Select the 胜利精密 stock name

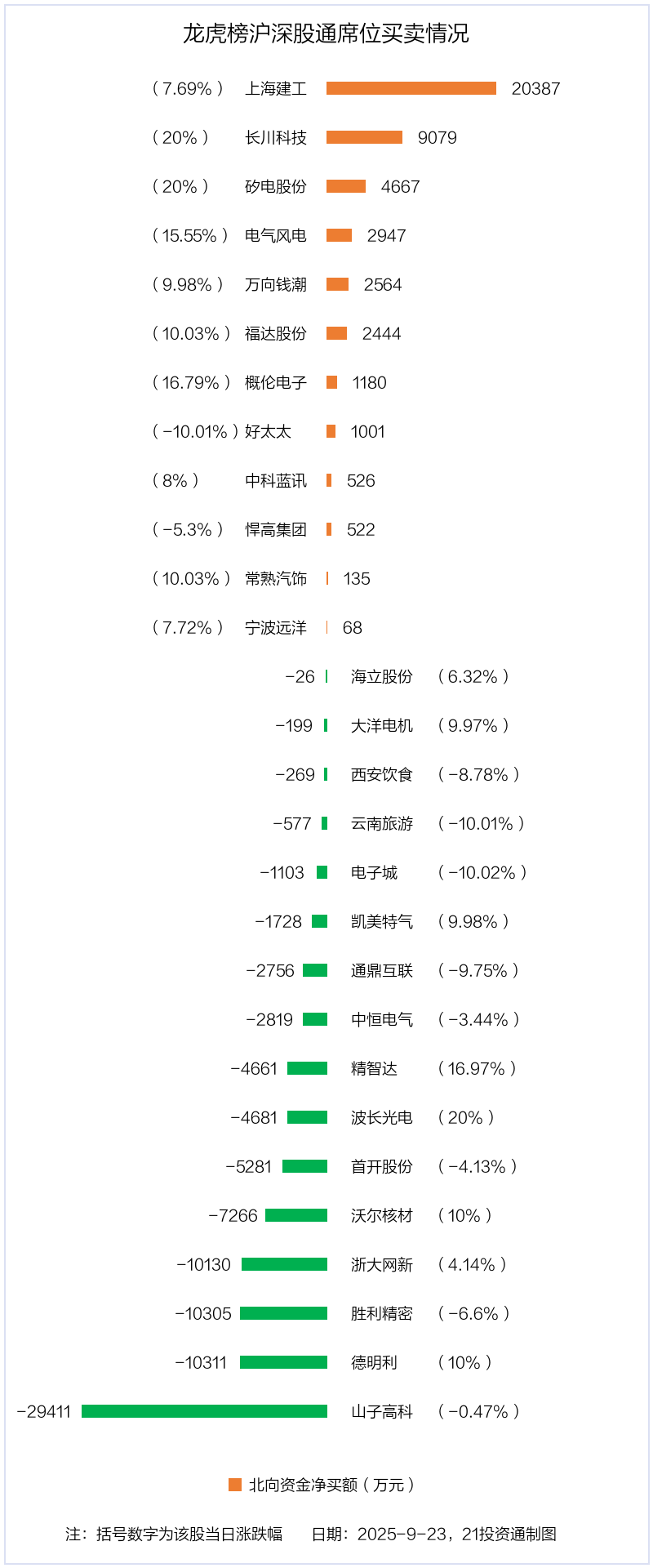382,1313
